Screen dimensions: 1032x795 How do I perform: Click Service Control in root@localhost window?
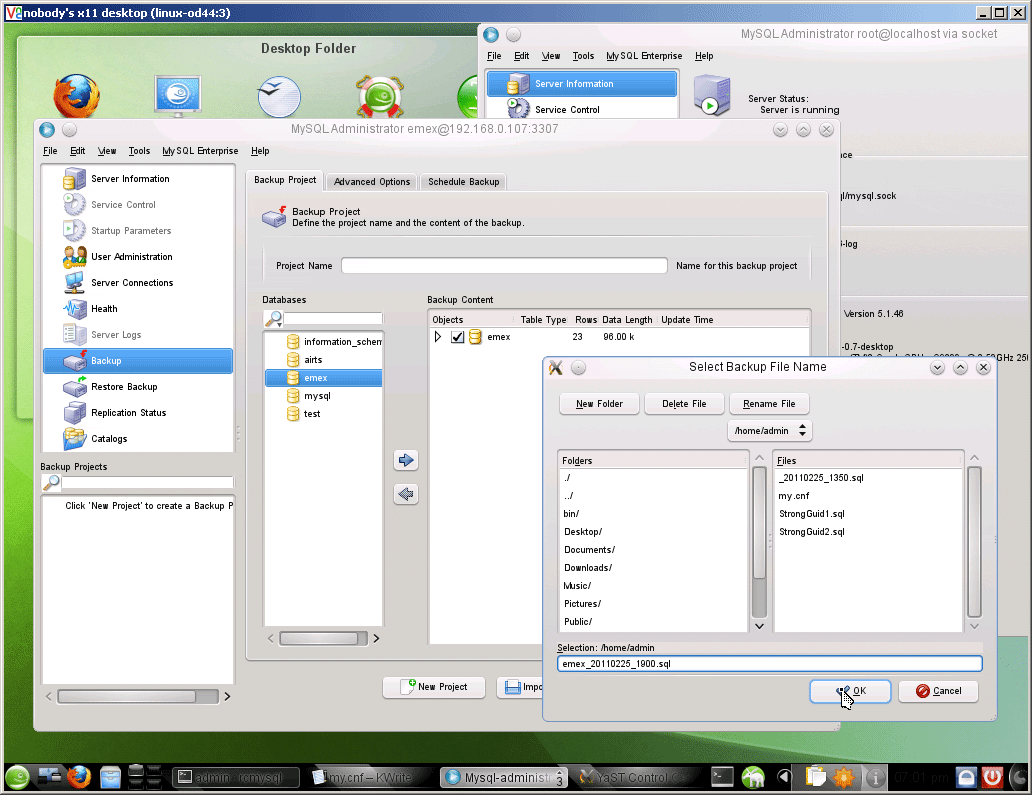(582, 109)
